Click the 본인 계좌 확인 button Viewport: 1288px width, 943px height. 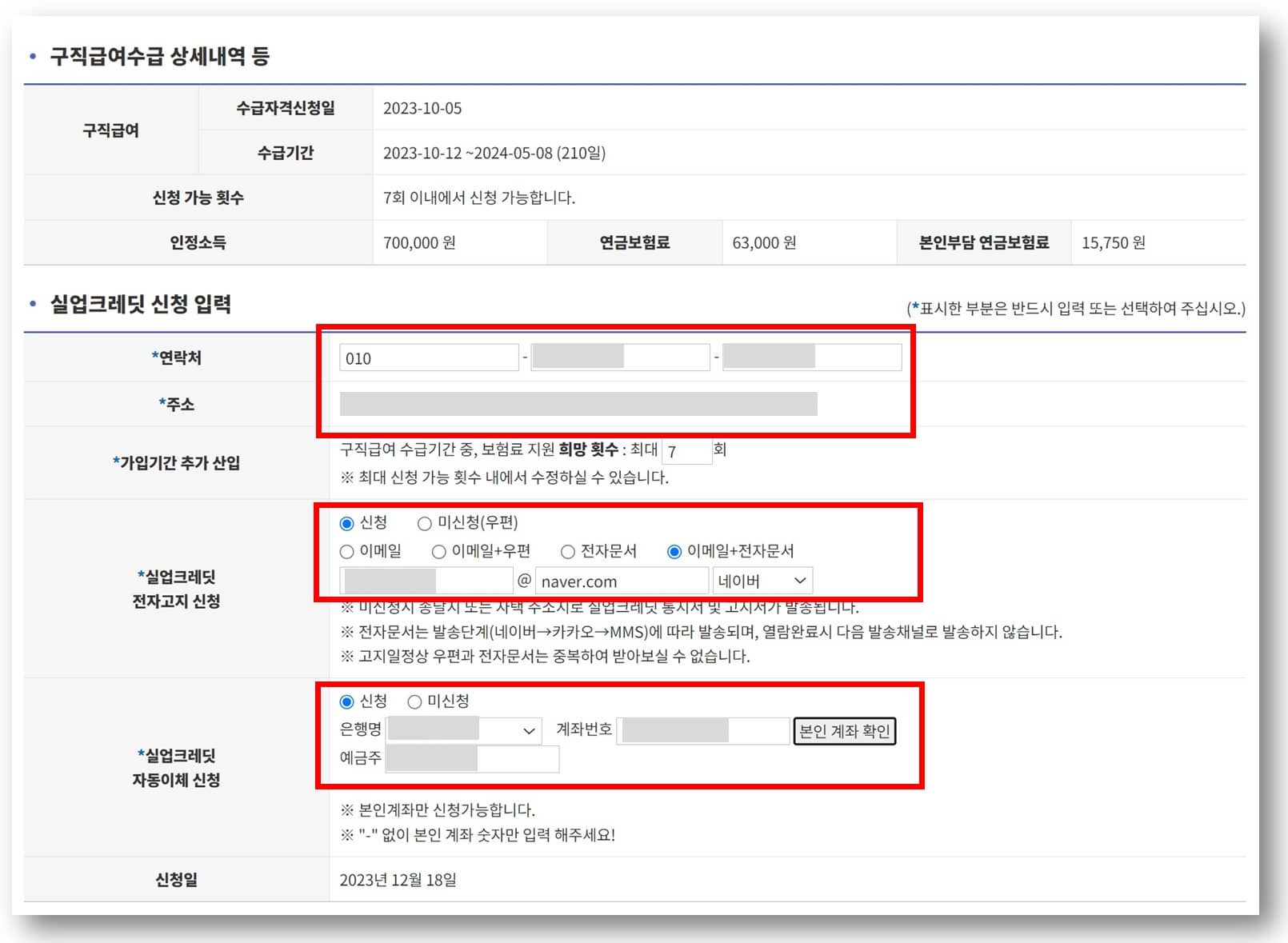(845, 730)
